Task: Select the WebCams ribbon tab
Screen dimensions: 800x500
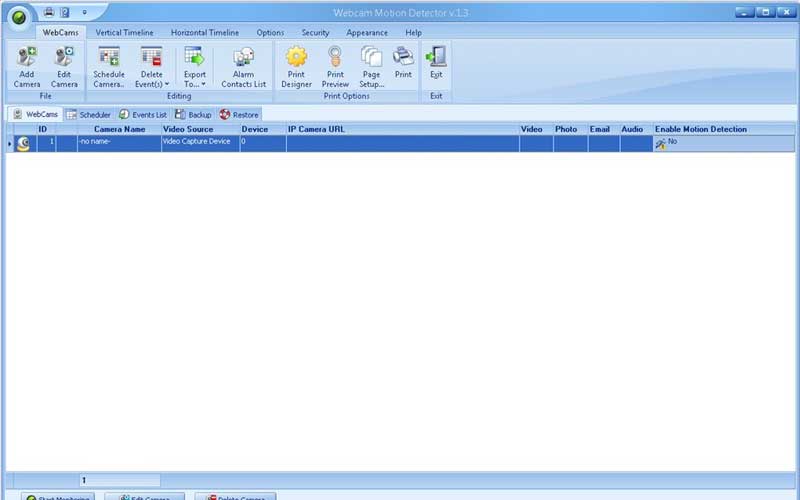Action: 61,32
